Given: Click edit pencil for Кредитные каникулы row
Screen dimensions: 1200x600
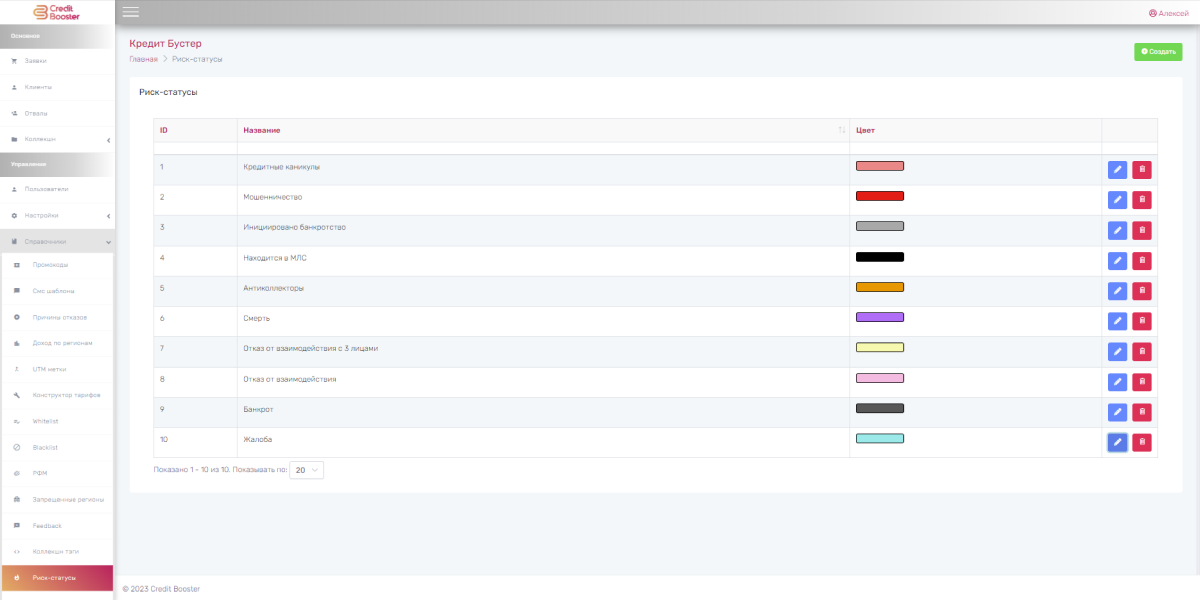Looking at the screenshot, I should click(x=1117, y=170).
